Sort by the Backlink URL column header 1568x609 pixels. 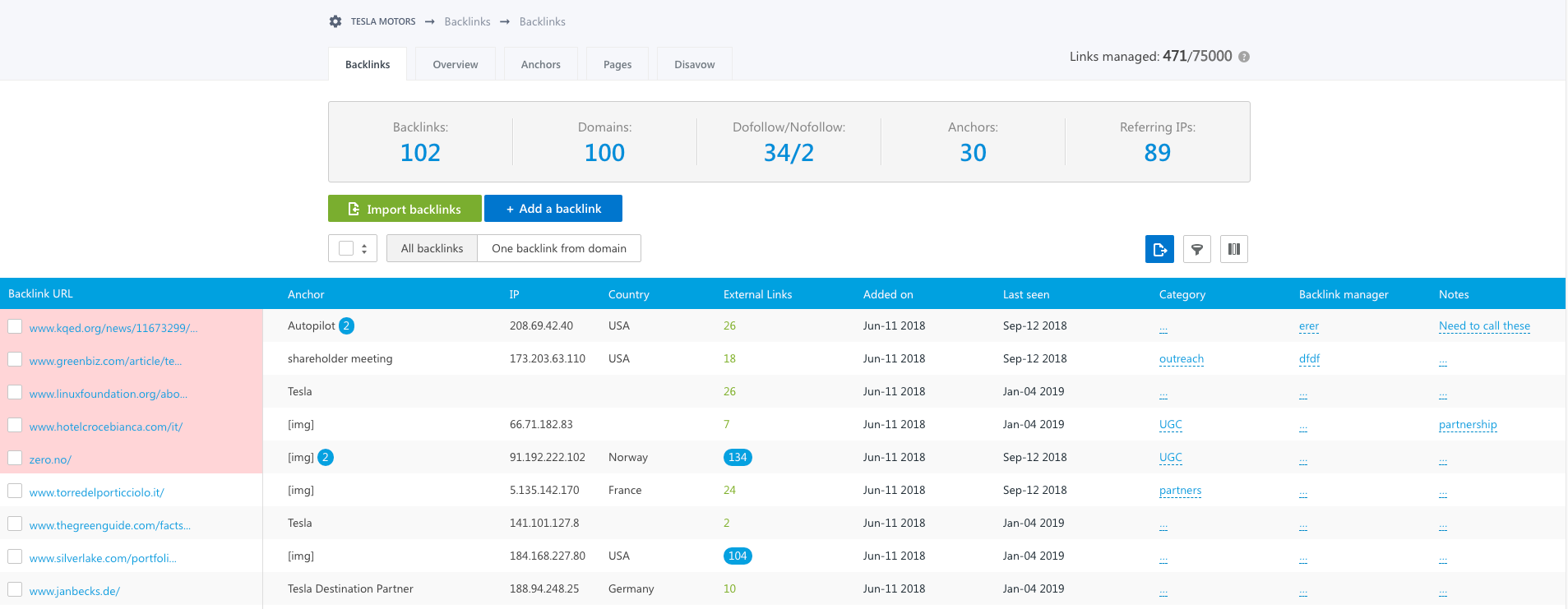(40, 293)
